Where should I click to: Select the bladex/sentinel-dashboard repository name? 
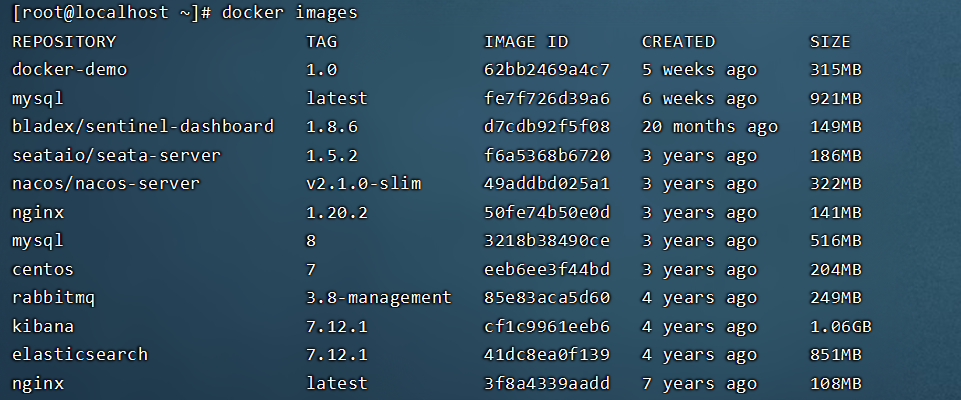143,127
